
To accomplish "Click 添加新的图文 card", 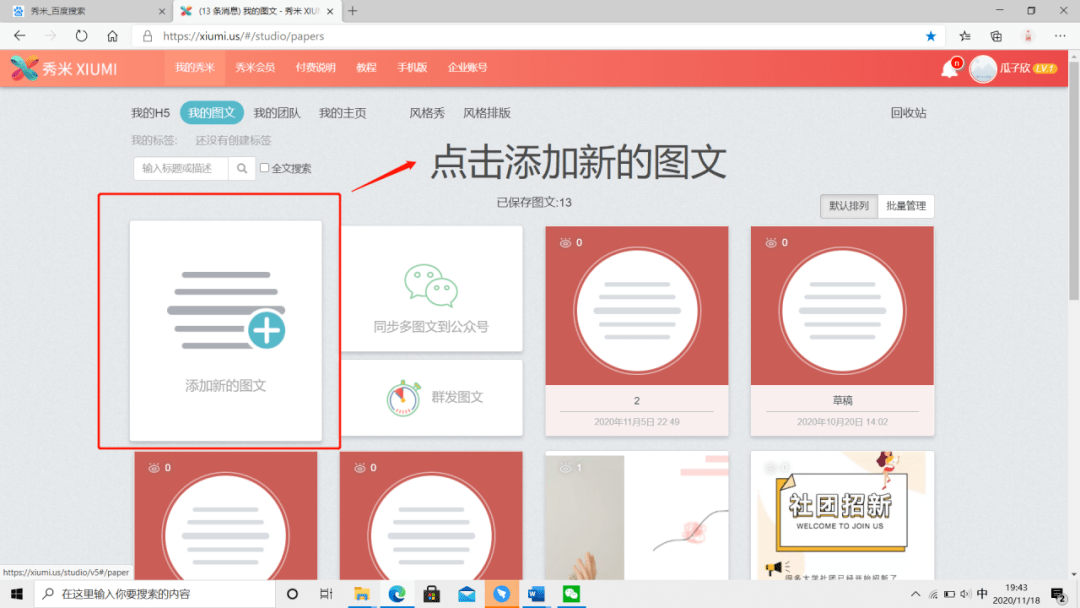I will tap(226, 330).
